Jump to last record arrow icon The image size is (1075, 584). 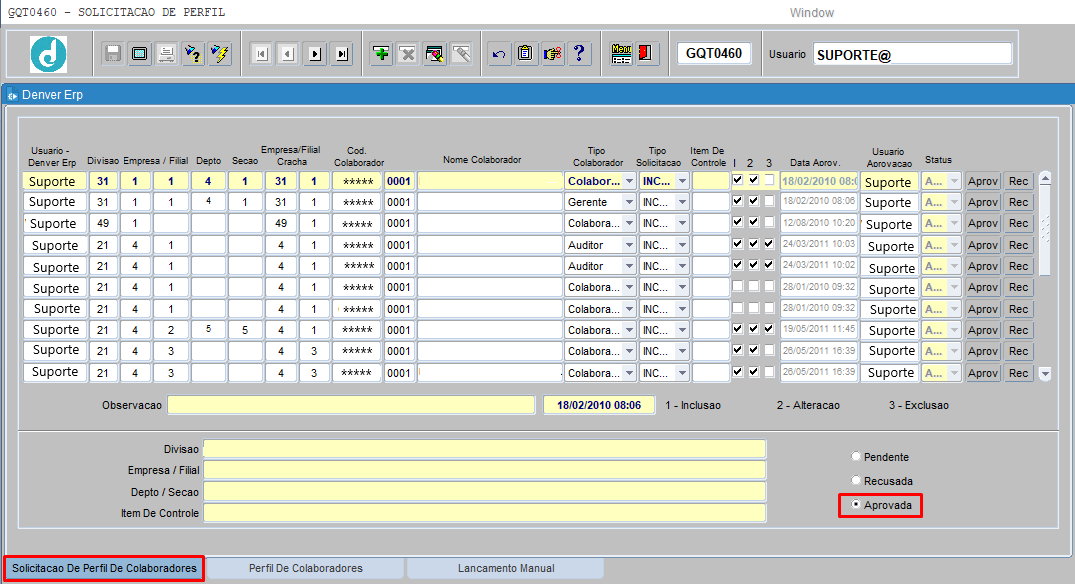click(x=342, y=54)
